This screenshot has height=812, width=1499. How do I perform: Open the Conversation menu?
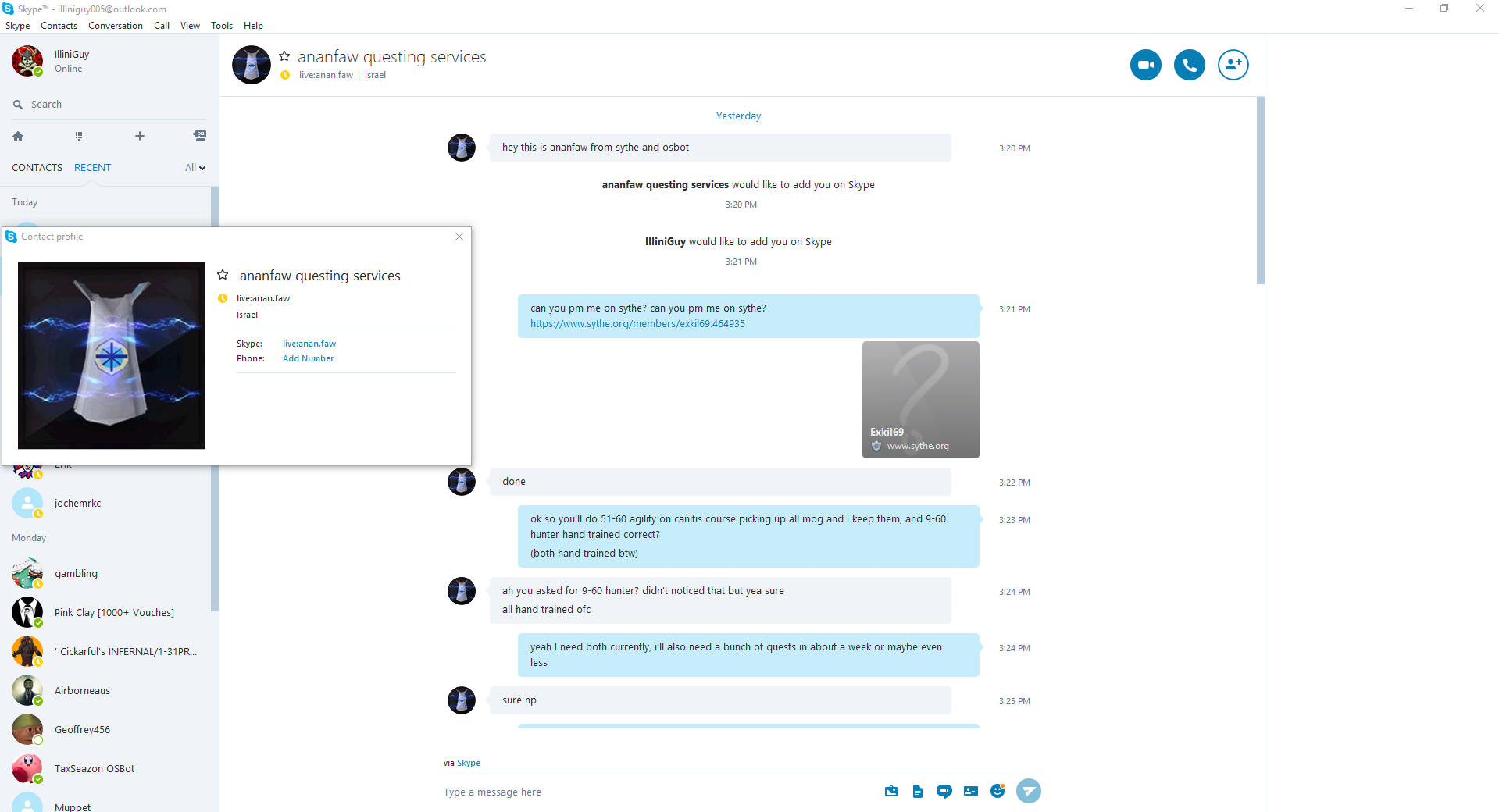(x=116, y=26)
